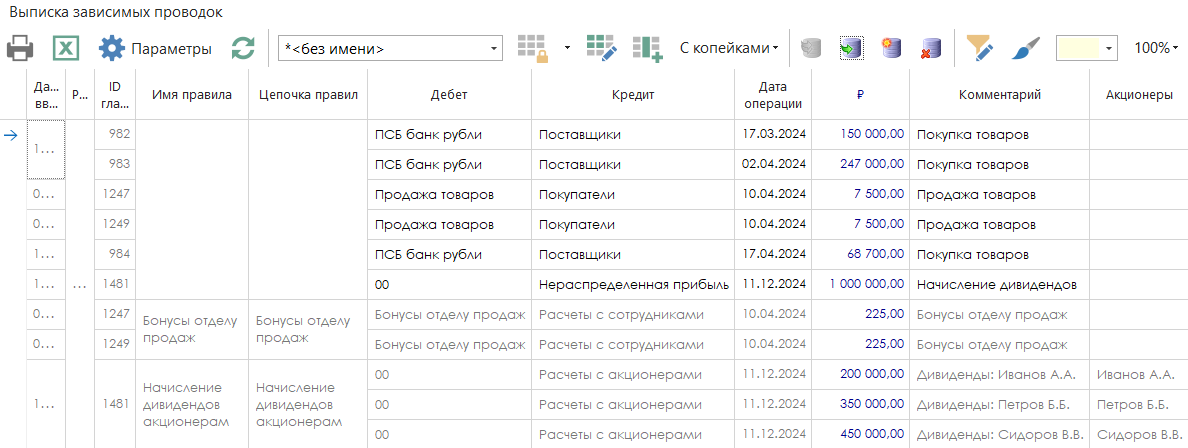Expand the arrow beside locked grid icon
Image resolution: width=1188 pixels, height=448 pixels.
click(x=567, y=48)
